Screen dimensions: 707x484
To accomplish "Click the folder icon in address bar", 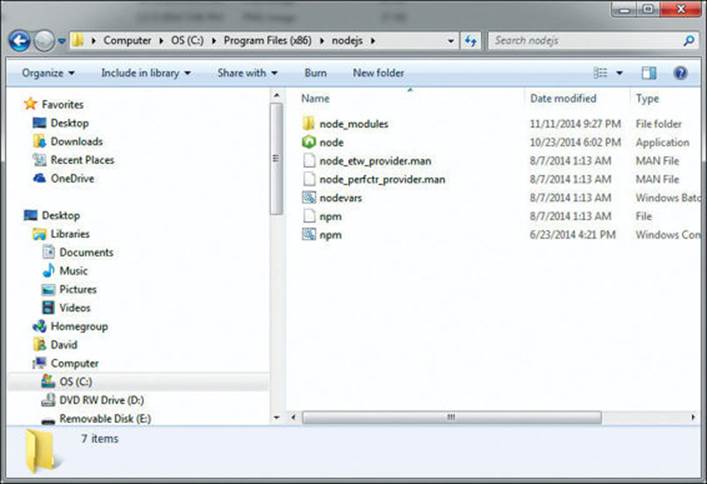I will 78,41.
